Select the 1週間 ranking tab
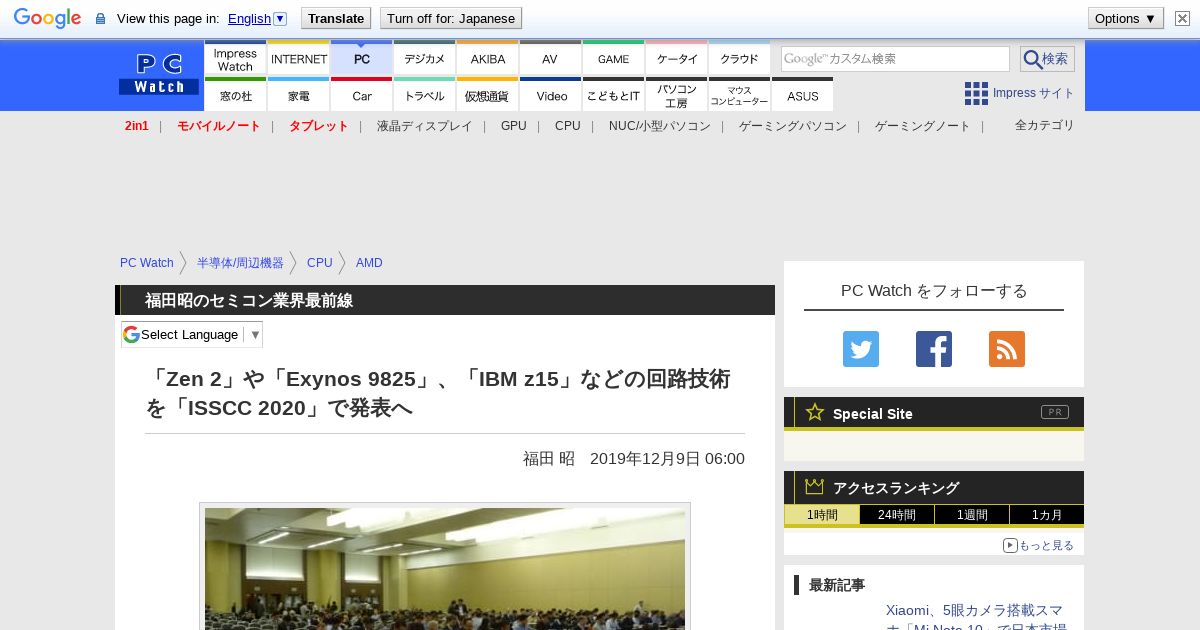Viewport: 1200px width, 630px height. pos(972,515)
